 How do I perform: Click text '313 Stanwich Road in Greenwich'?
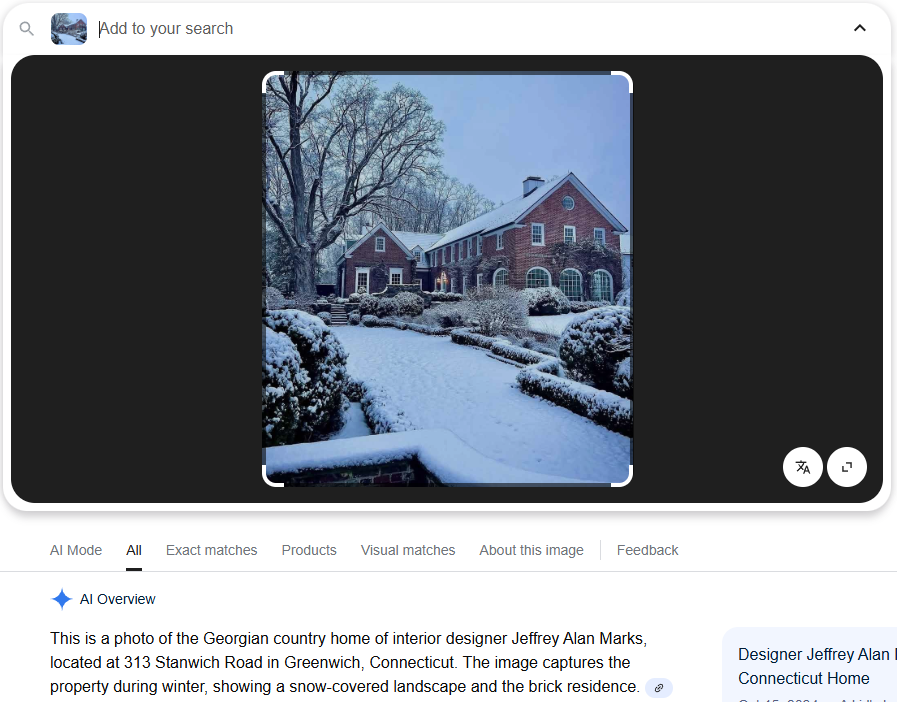click(244, 663)
